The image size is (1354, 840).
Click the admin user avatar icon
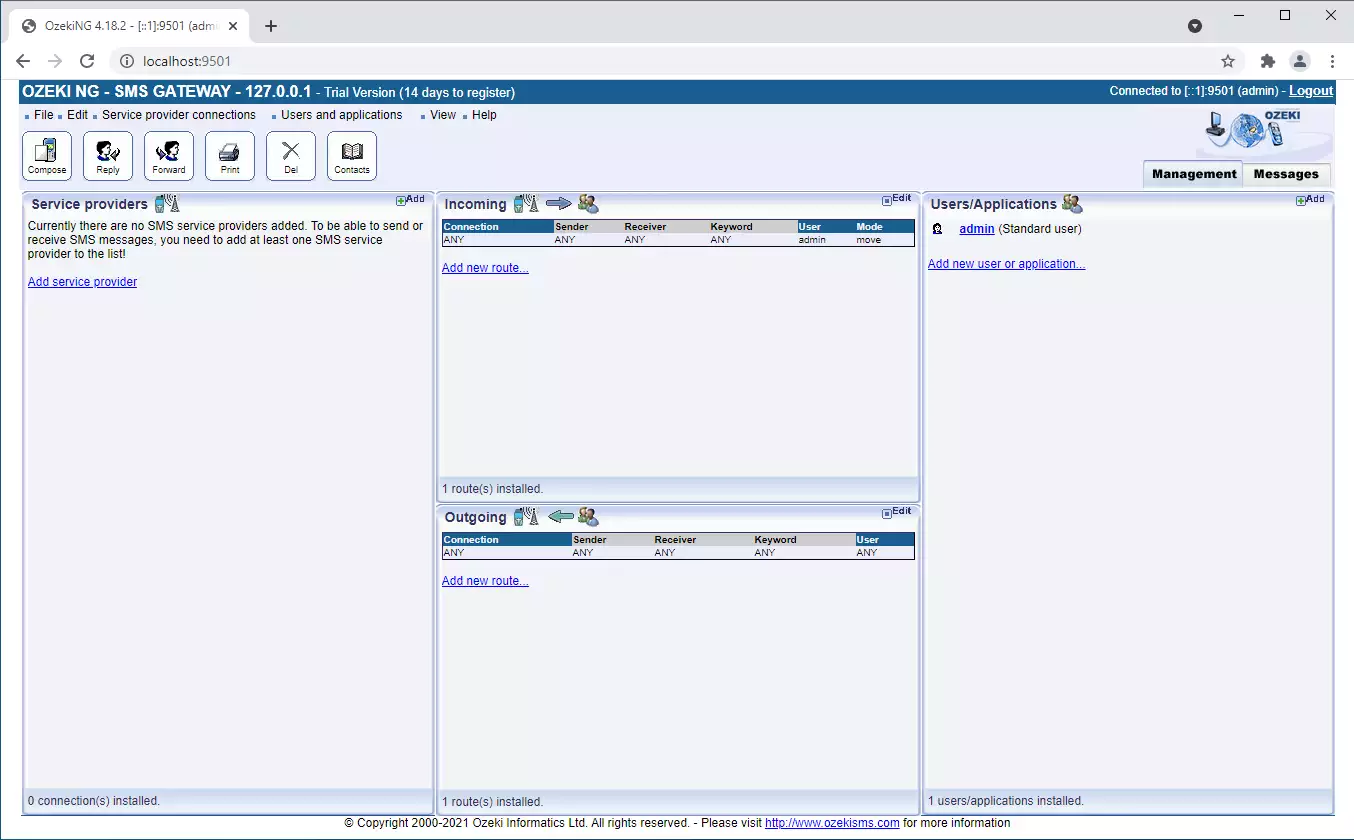[937, 229]
